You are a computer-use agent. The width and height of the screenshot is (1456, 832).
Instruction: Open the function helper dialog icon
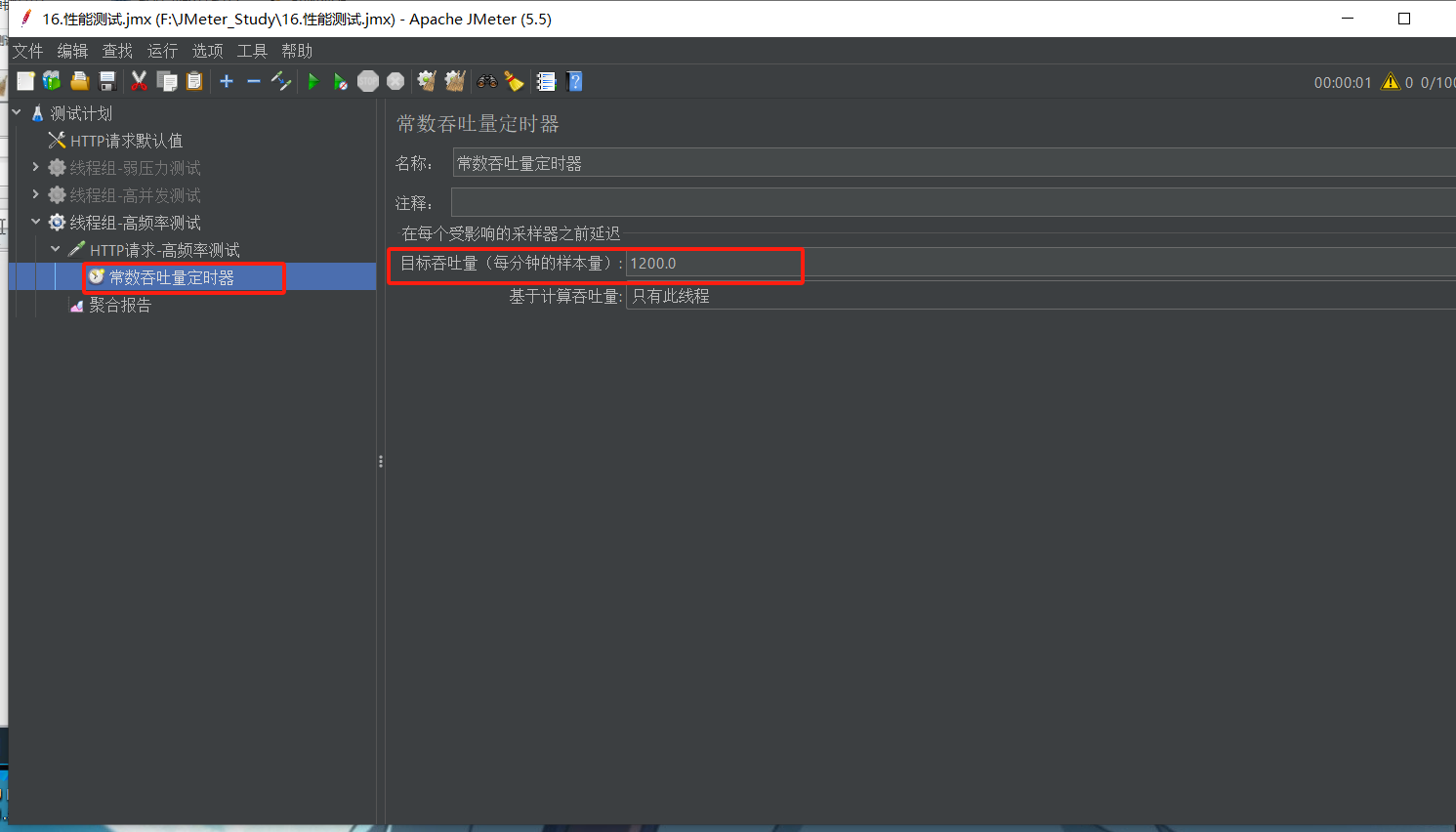[546, 81]
